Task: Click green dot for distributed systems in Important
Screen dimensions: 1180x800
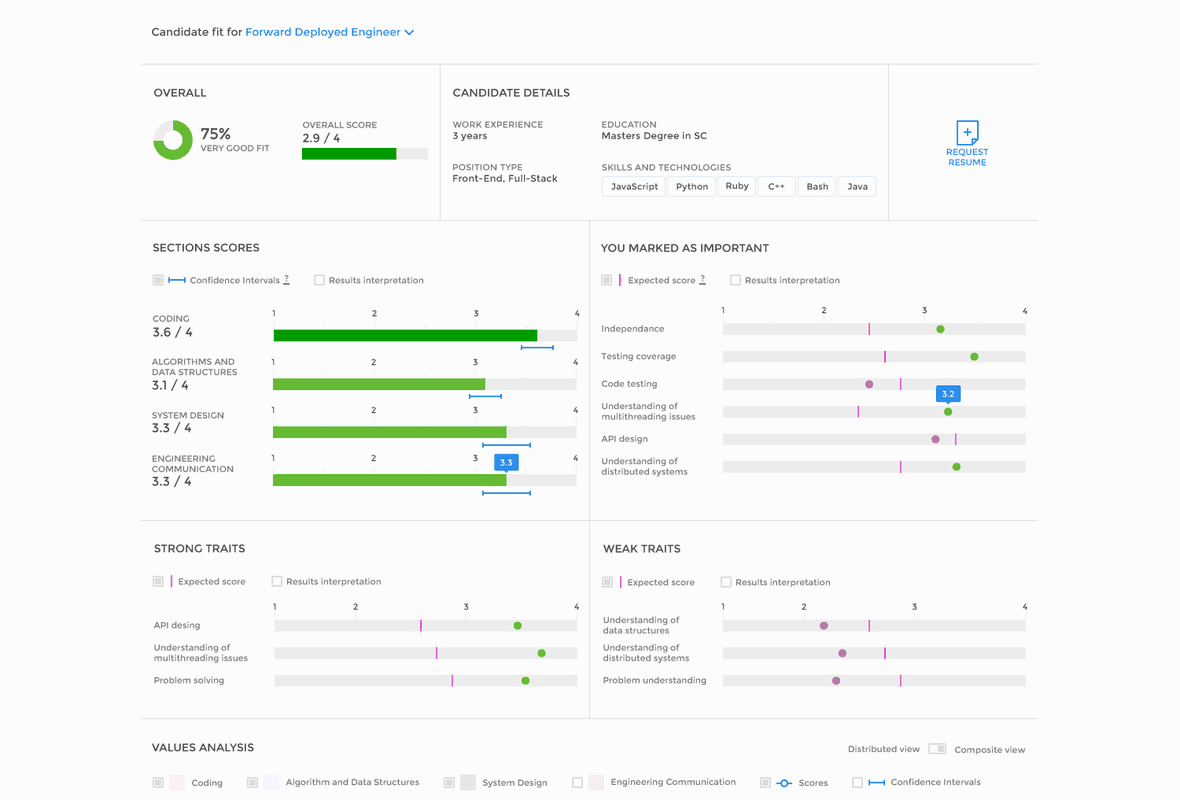Action: tap(956, 467)
